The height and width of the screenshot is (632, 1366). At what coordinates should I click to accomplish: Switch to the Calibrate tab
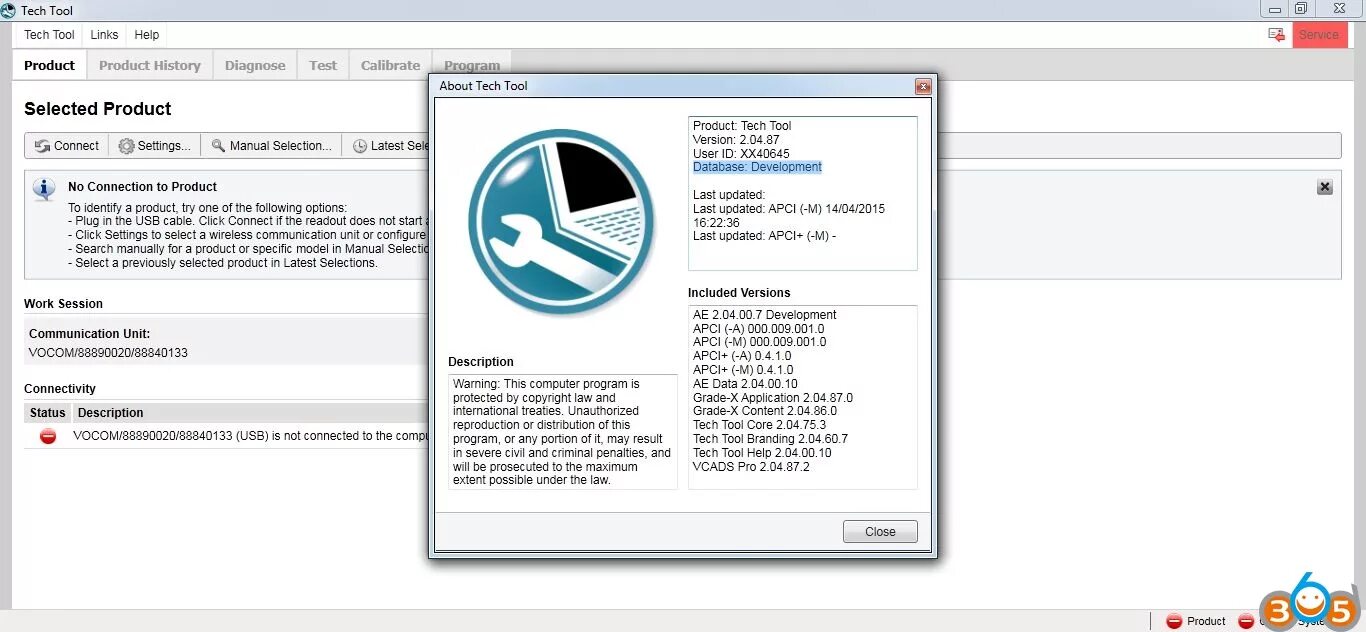pyautogui.click(x=390, y=66)
